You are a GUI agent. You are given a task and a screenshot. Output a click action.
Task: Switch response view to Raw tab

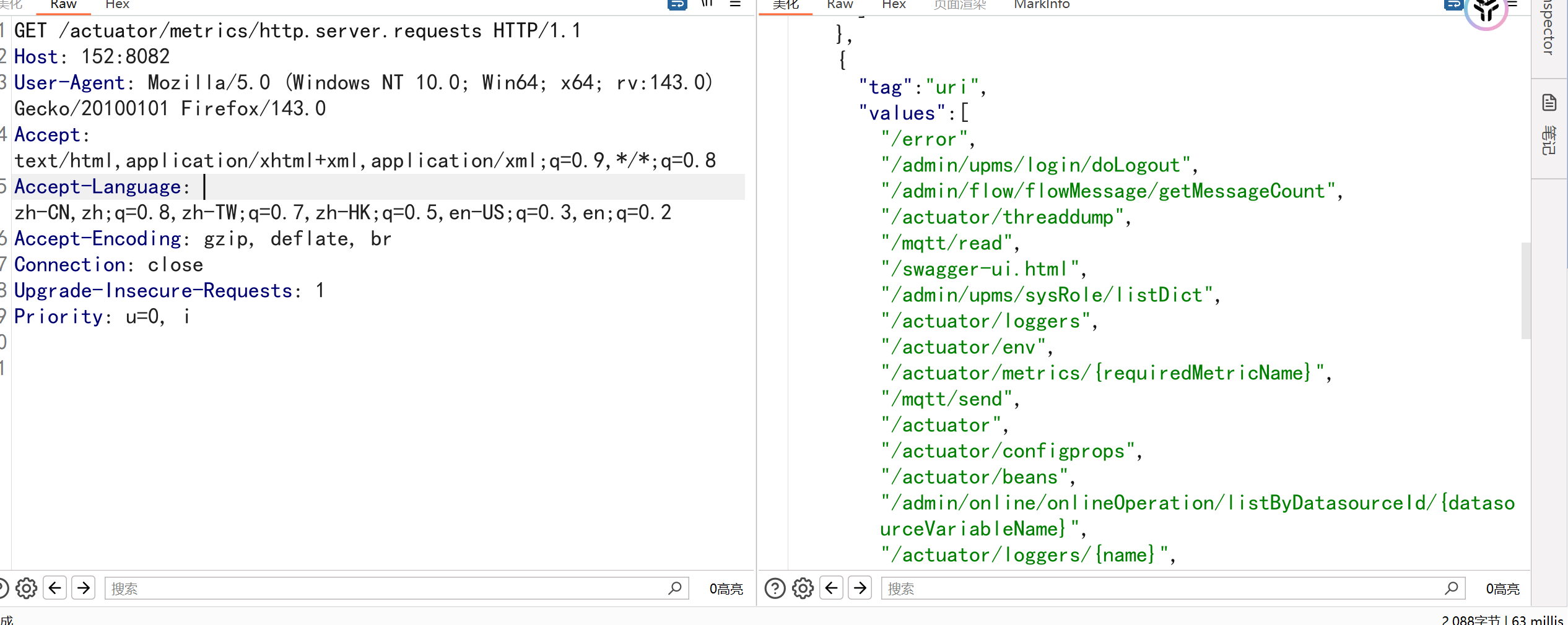[x=840, y=4]
